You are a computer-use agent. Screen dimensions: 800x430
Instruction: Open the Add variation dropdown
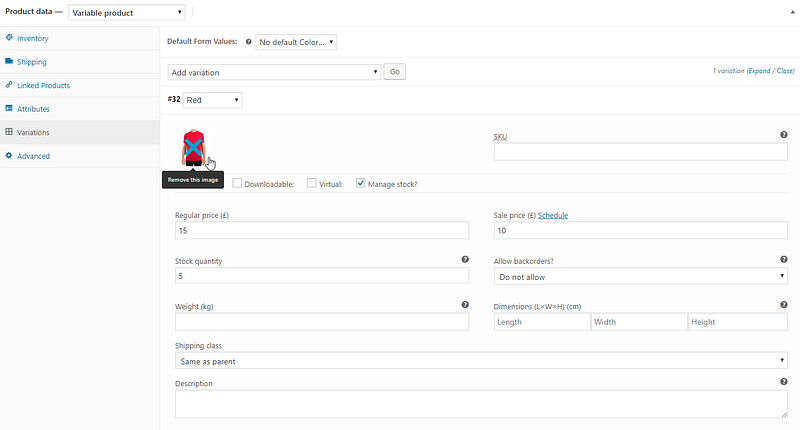click(x=274, y=72)
